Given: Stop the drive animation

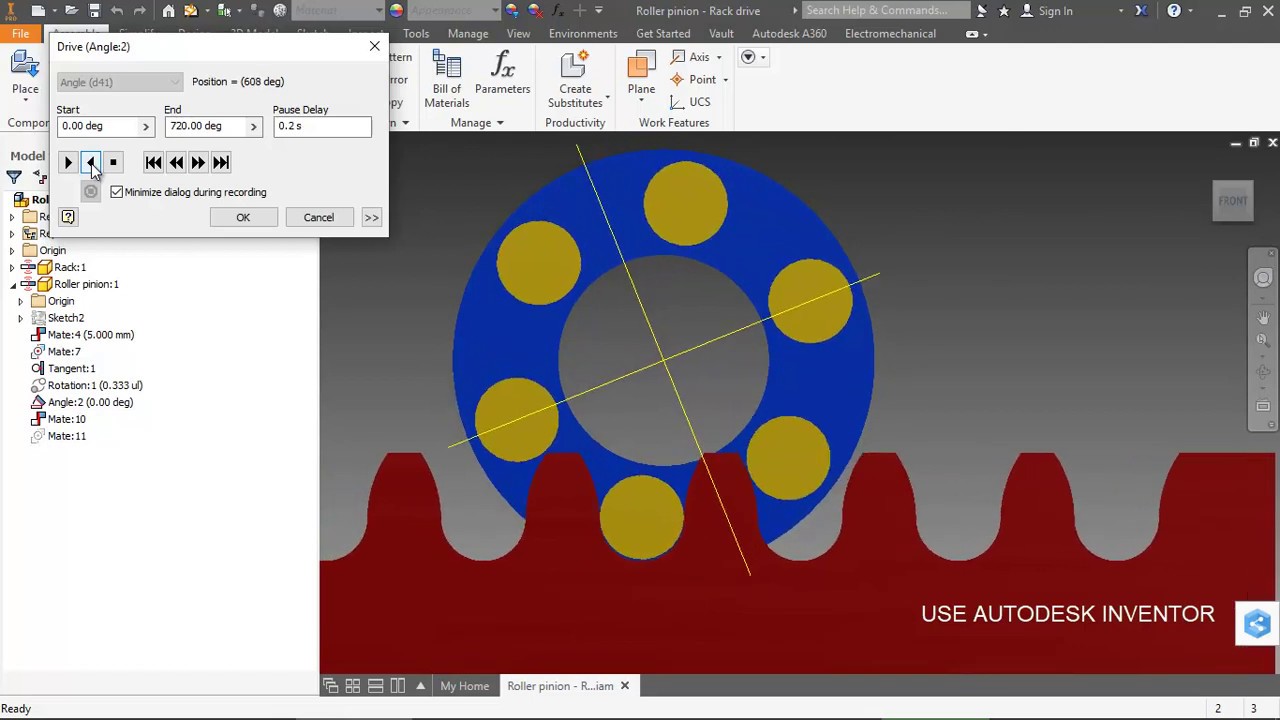Looking at the screenshot, I should (112, 162).
